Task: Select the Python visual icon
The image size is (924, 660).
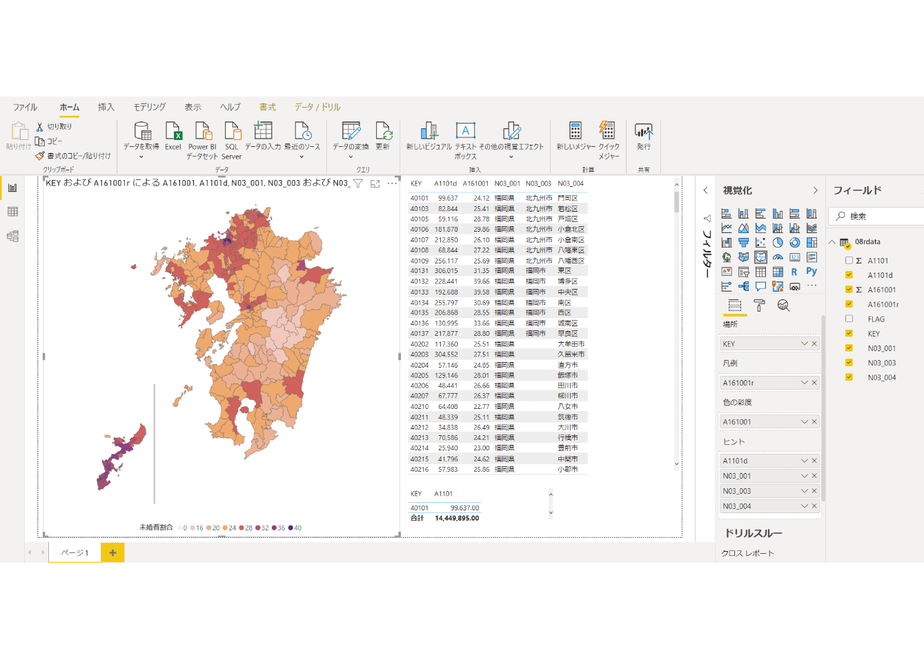Action: 812,272
